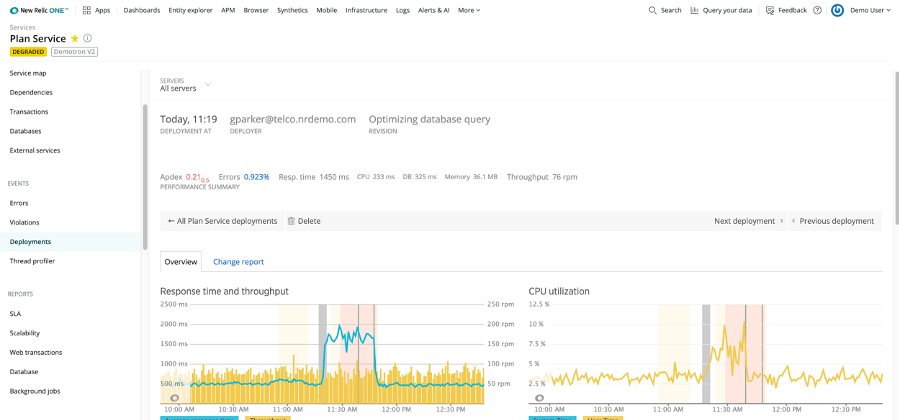Click the Demo User avatar icon
This screenshot has height=420, width=899.
837,10
